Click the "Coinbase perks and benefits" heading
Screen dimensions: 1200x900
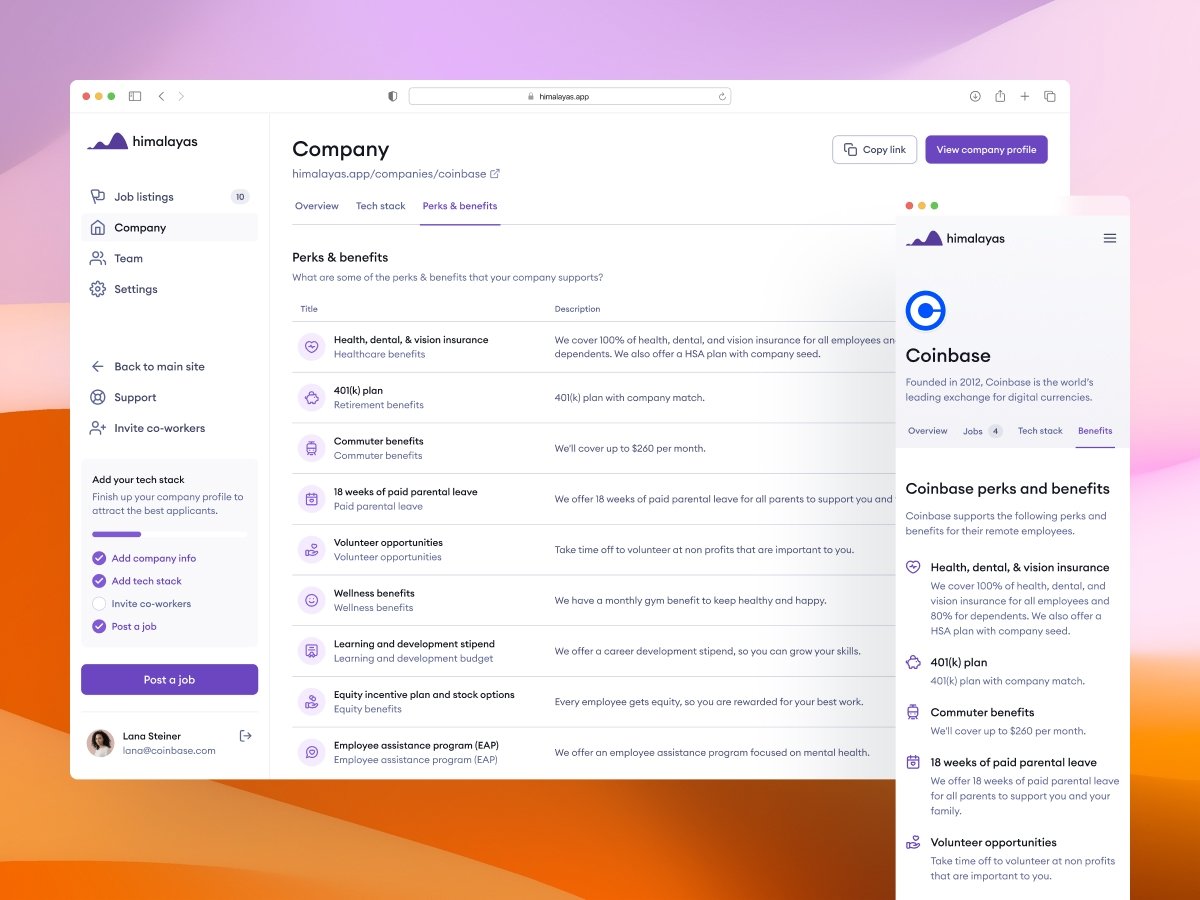(1008, 489)
